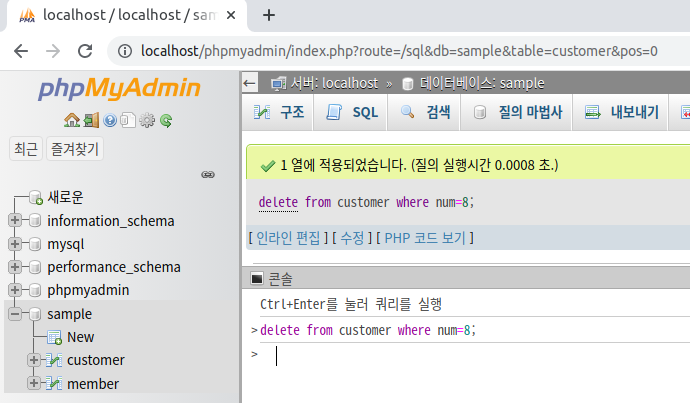Viewport: 690px width, 403px height.
Task: Expand the customer table node
Action: click(x=34, y=360)
